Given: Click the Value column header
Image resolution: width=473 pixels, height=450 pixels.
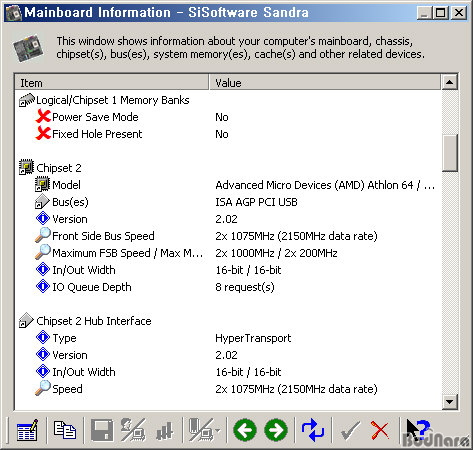Looking at the screenshot, I should pyautogui.click(x=325, y=82).
